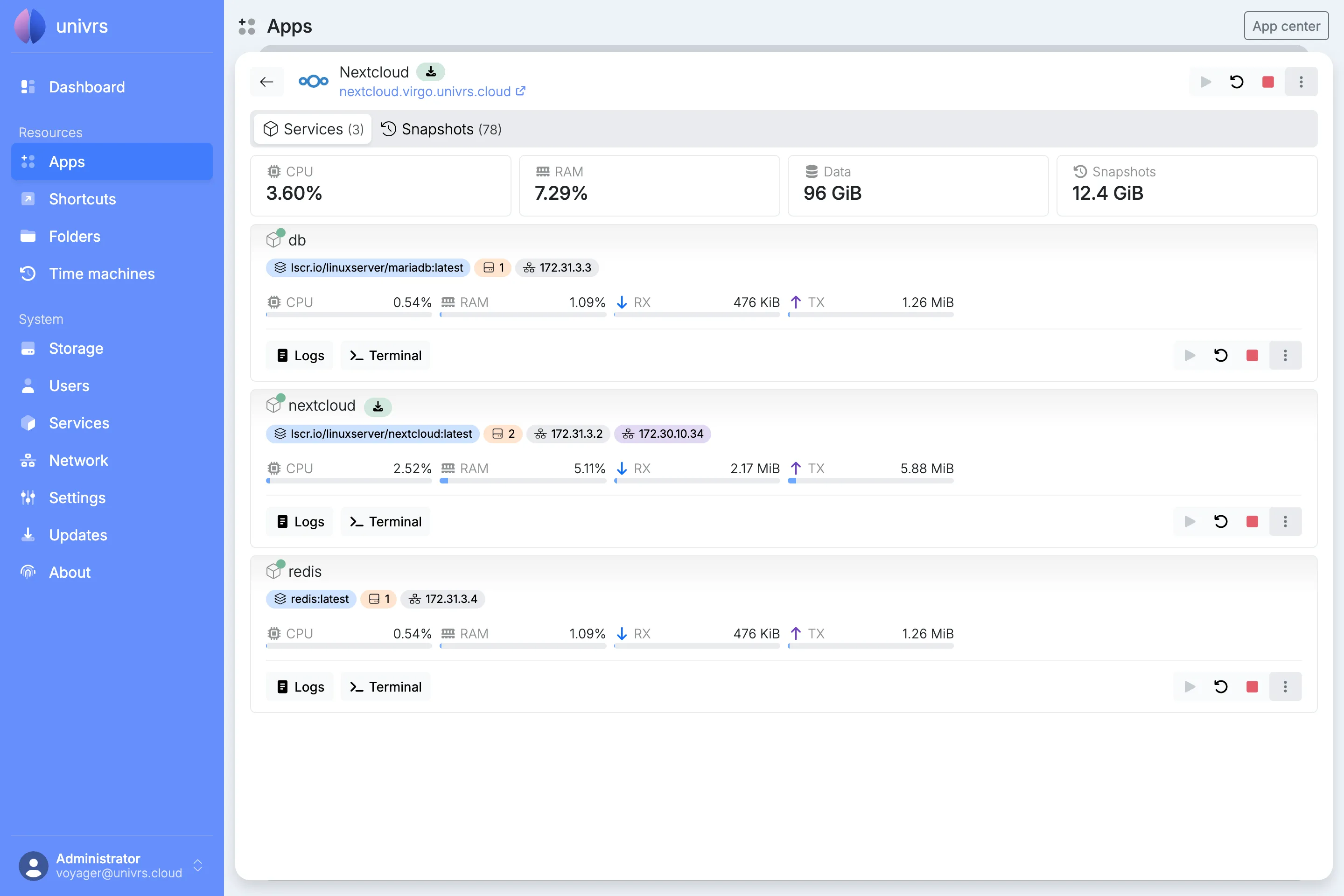
Task: Click the update available badge next to Nextcloud title
Action: coord(431,72)
